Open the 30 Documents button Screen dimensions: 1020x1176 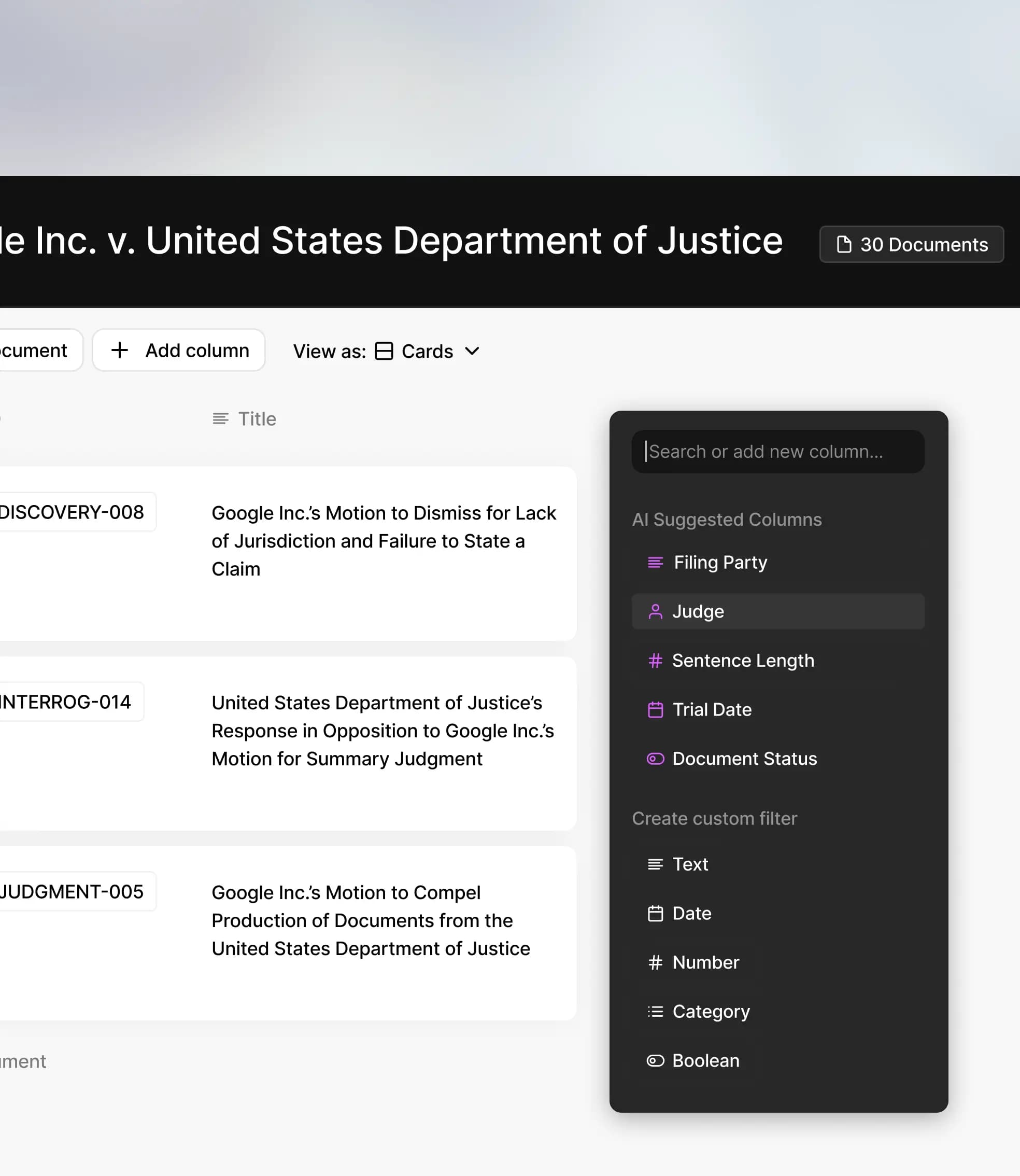click(911, 244)
